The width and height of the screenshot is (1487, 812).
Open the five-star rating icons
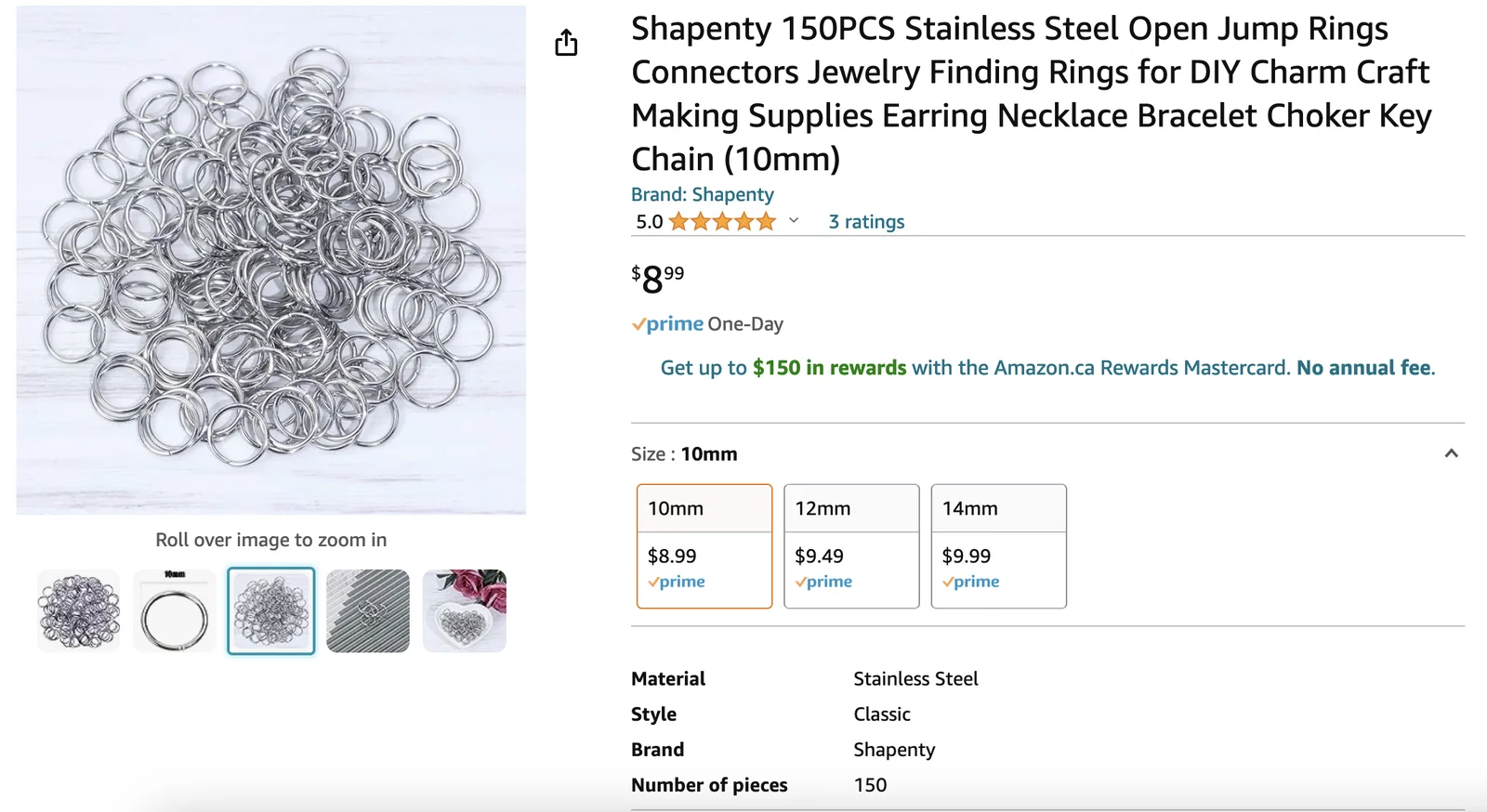722,221
